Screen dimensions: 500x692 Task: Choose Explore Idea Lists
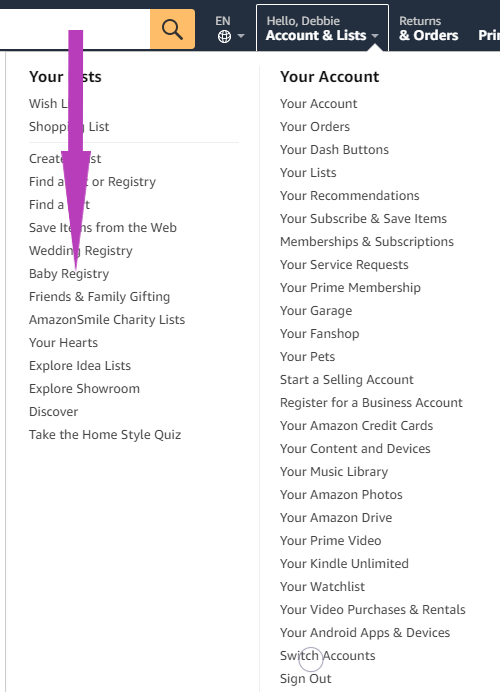pyautogui.click(x=80, y=365)
